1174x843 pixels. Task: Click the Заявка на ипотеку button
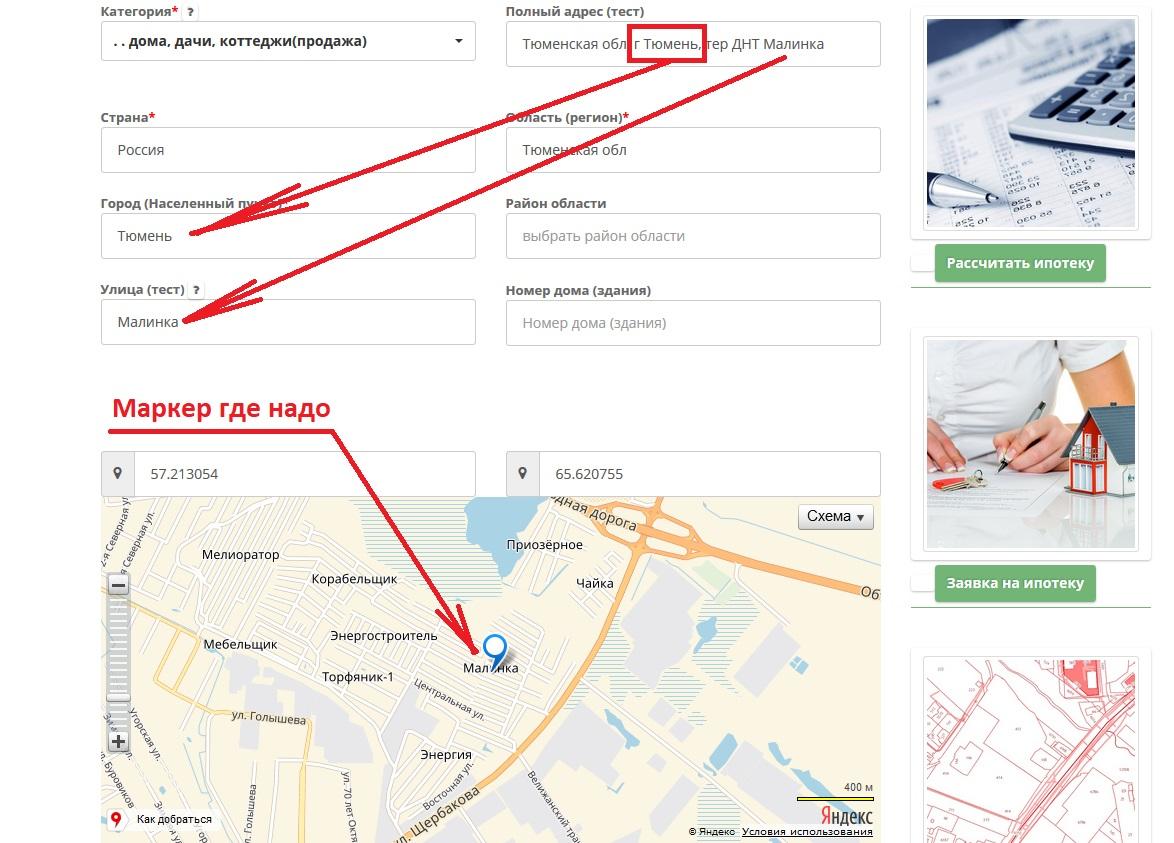click(1015, 583)
